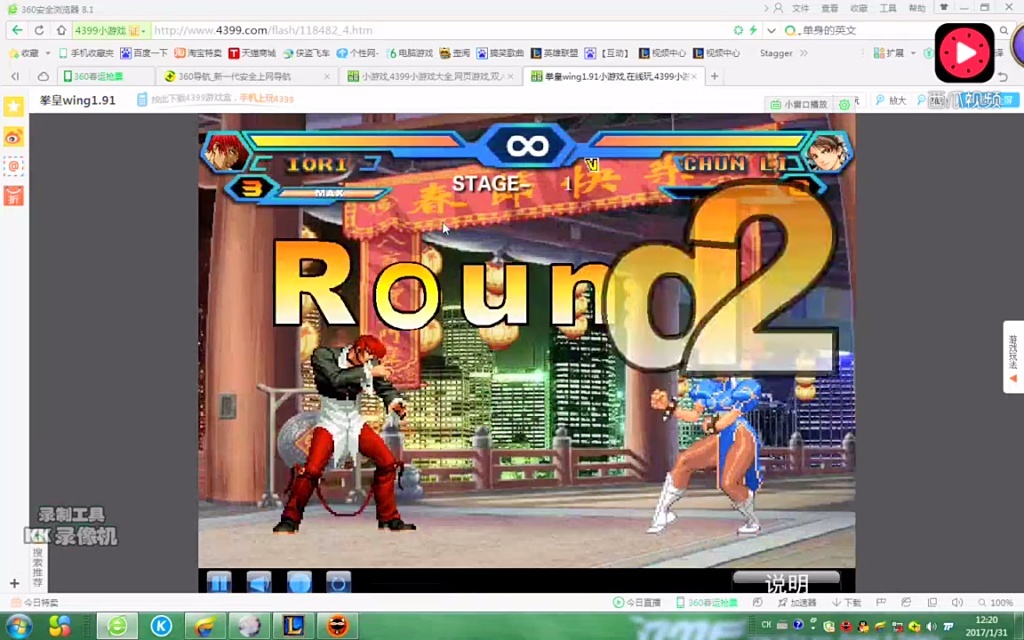The width and height of the screenshot is (1024, 640).
Task: Click the sidebar yellow star favorites icon
Action: pyautogui.click(x=14, y=106)
